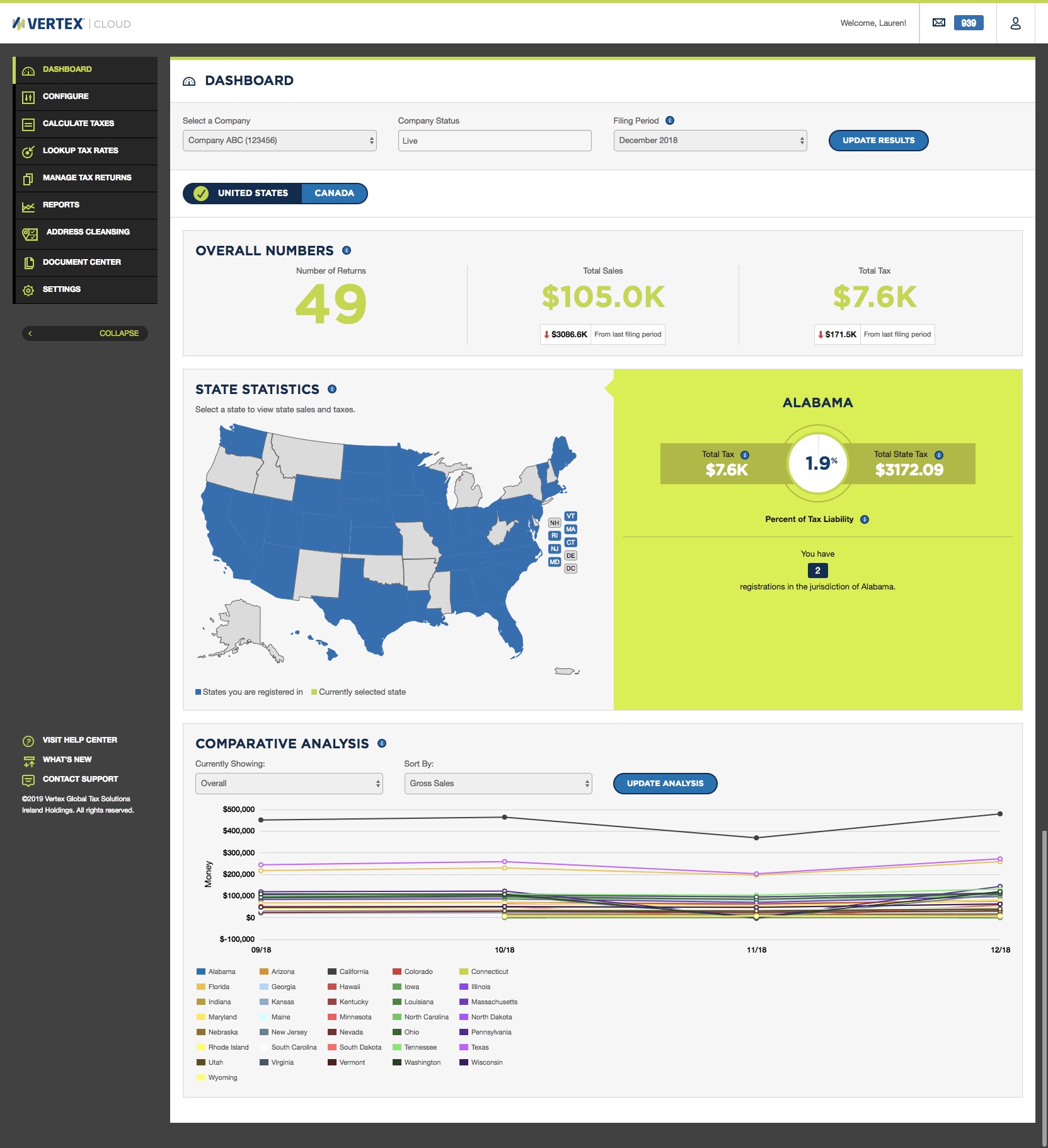Click info icon beside State Statistics

pyautogui.click(x=332, y=389)
